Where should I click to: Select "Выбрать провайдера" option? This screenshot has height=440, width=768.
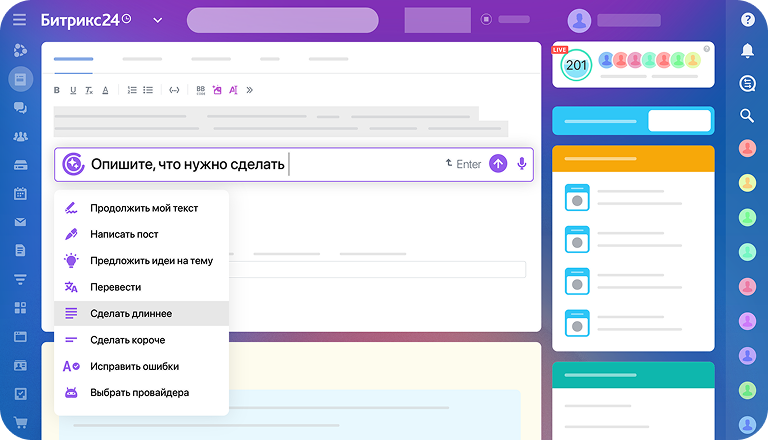point(139,393)
